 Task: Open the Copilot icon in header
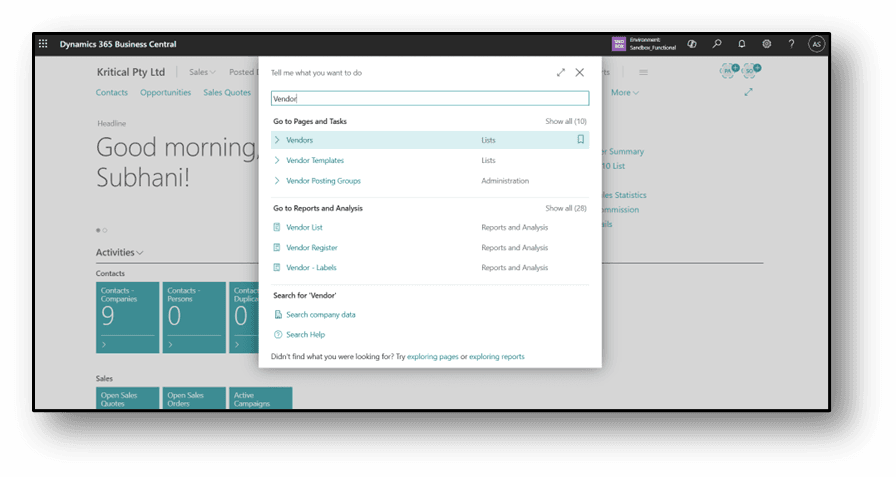coord(692,44)
